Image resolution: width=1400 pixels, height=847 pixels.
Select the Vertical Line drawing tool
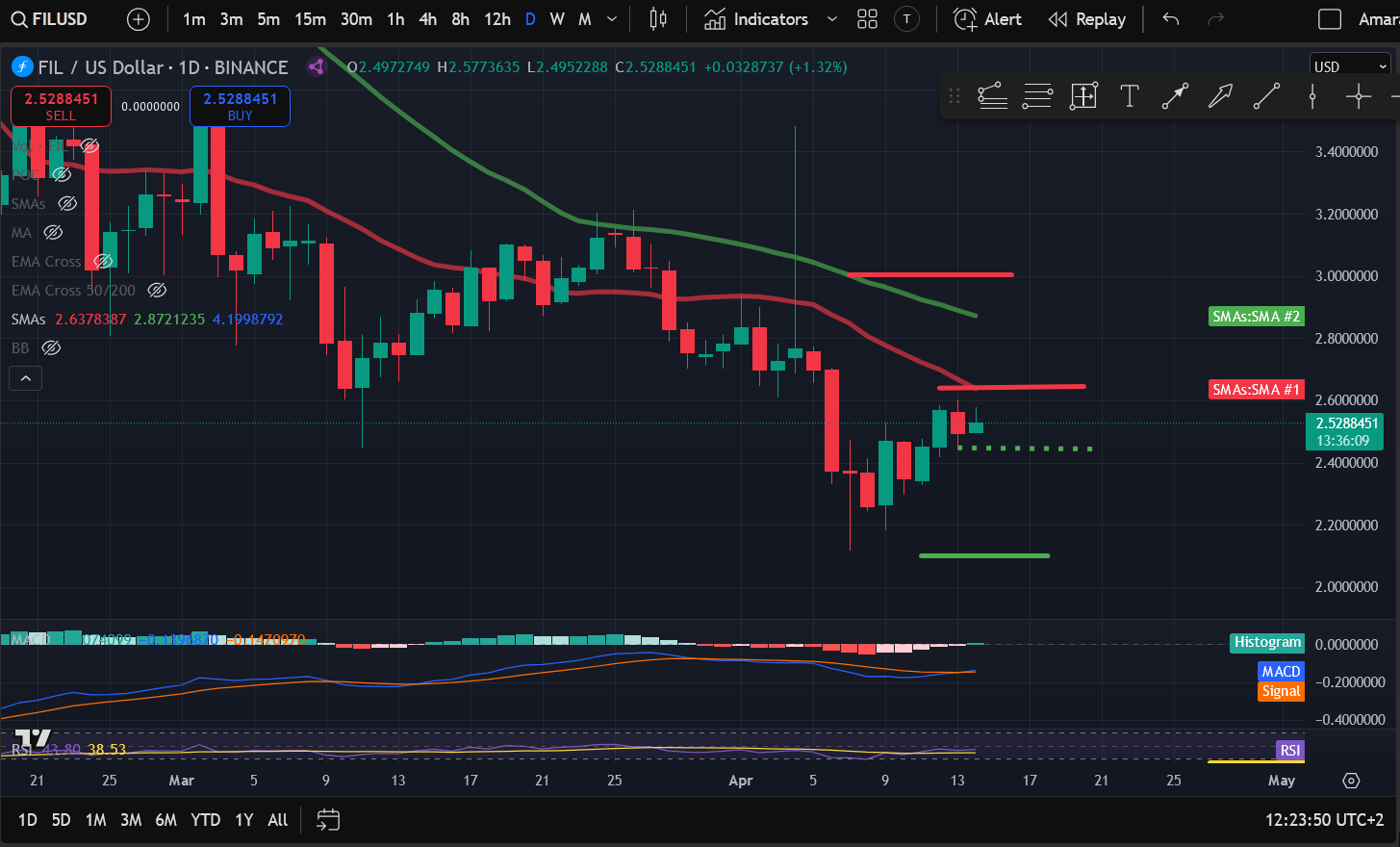[1312, 96]
